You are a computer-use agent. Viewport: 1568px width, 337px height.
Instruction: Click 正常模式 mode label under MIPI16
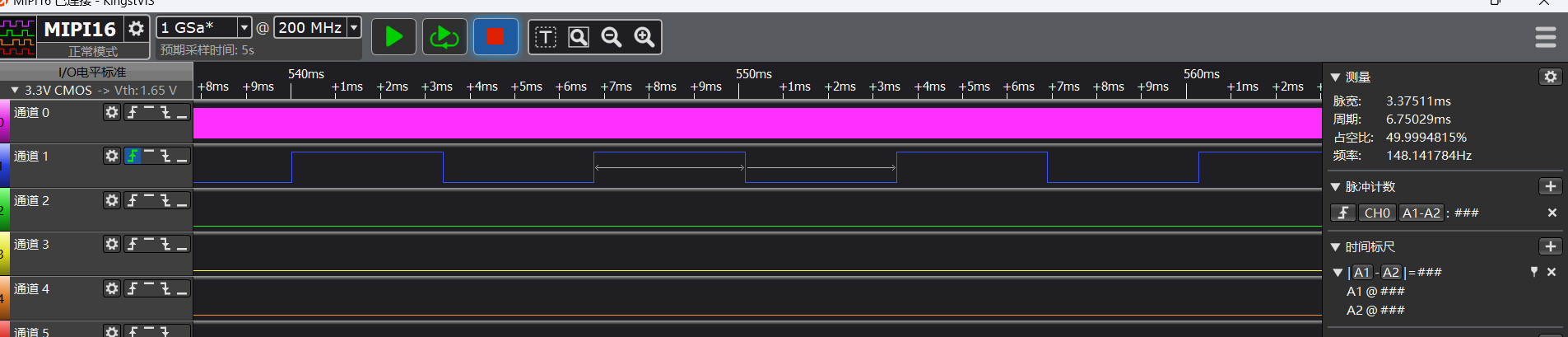[93, 51]
